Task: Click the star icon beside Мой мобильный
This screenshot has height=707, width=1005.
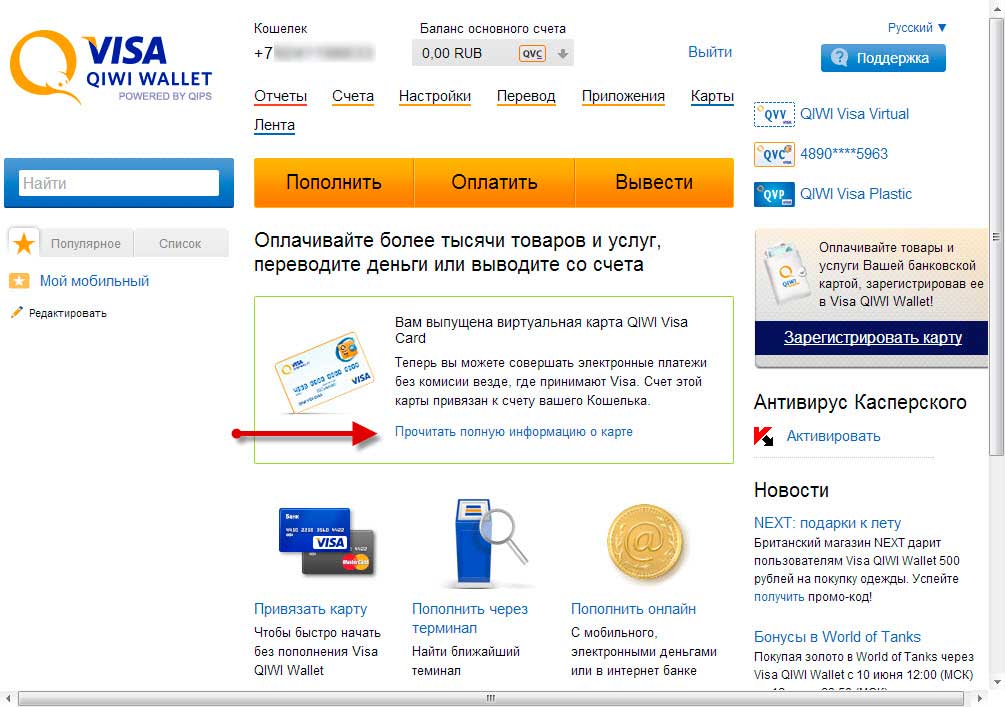Action: point(19,281)
